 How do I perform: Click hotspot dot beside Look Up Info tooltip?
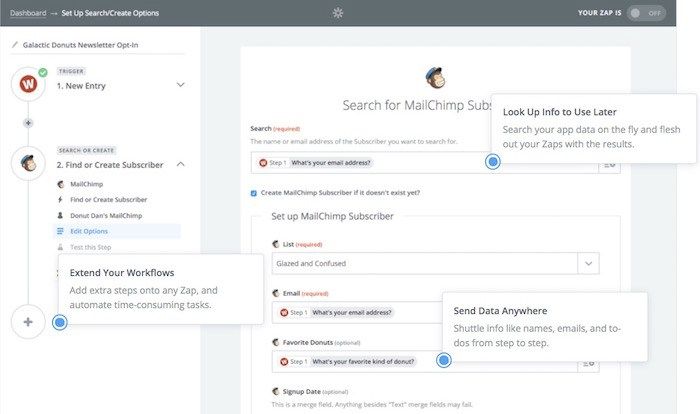tap(493, 162)
